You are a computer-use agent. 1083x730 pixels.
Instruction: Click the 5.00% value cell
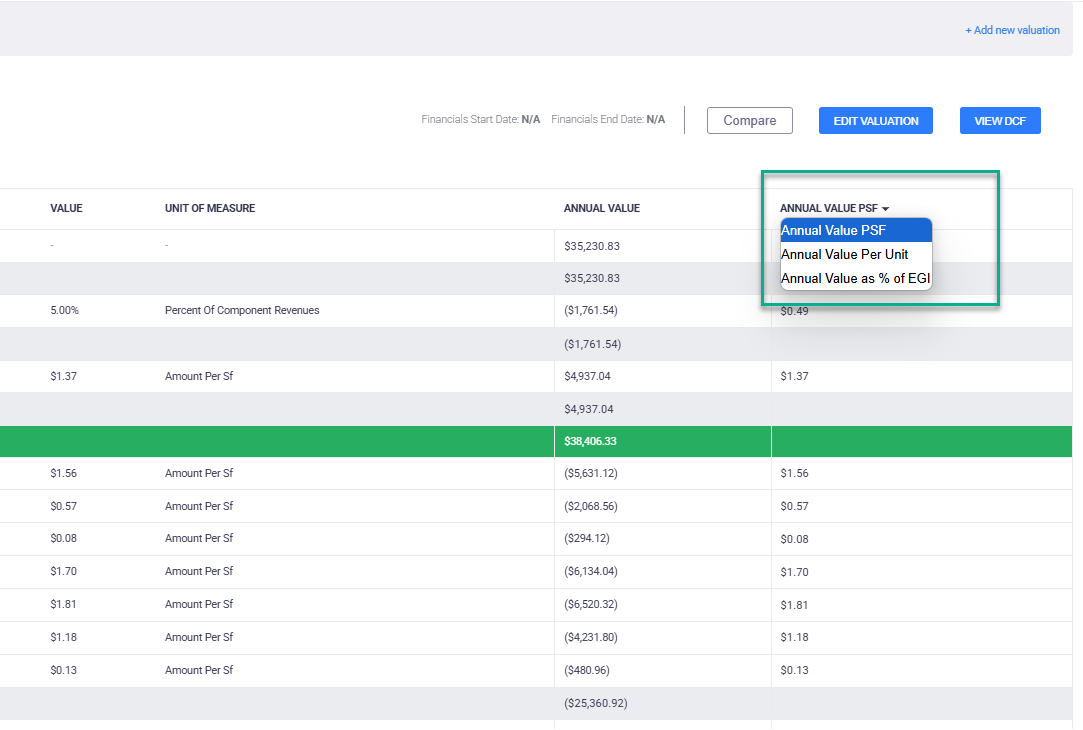coord(64,310)
